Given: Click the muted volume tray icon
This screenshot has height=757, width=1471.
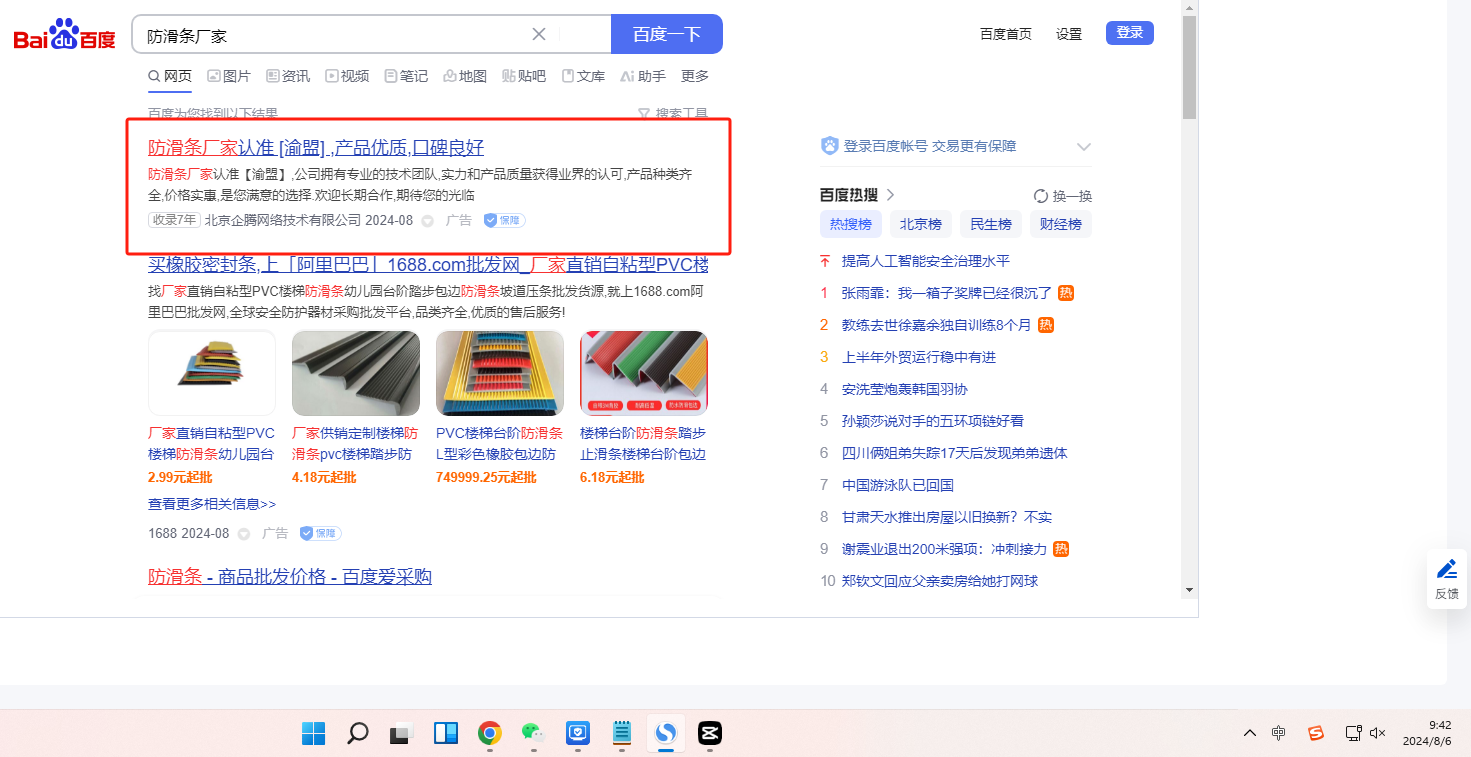Looking at the screenshot, I should pos(1378,733).
